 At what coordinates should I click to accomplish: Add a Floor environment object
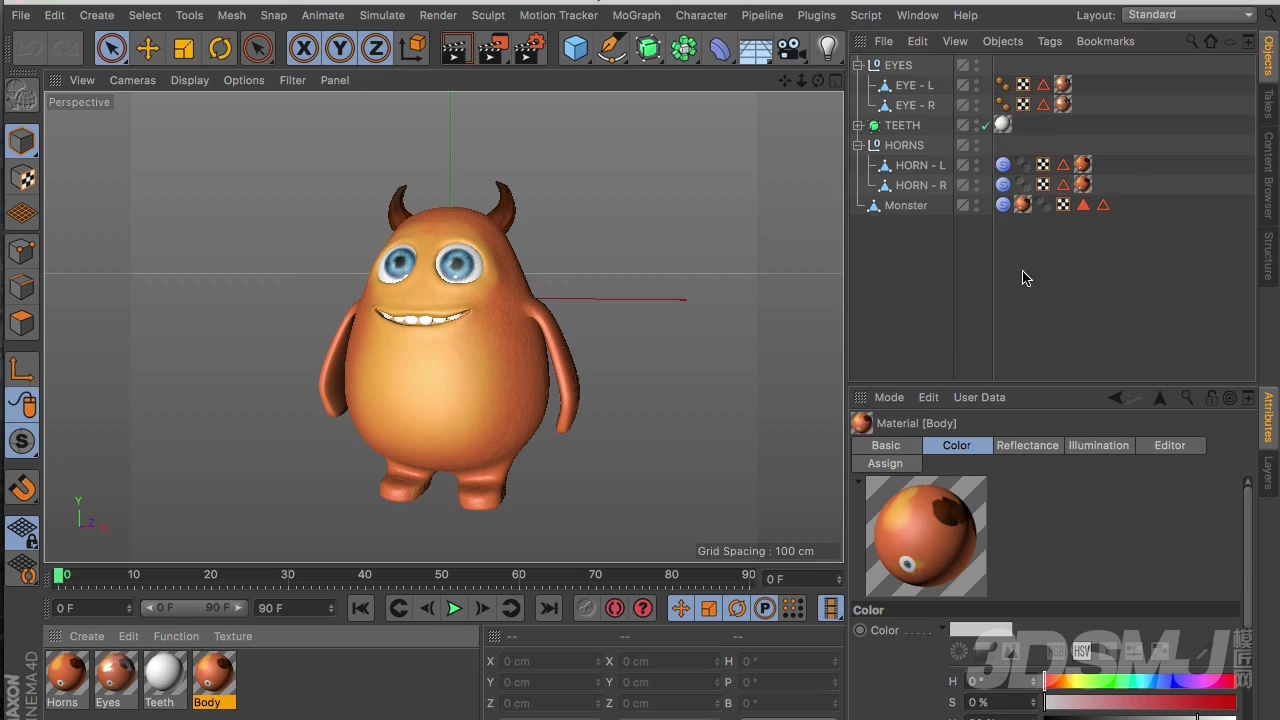755,48
